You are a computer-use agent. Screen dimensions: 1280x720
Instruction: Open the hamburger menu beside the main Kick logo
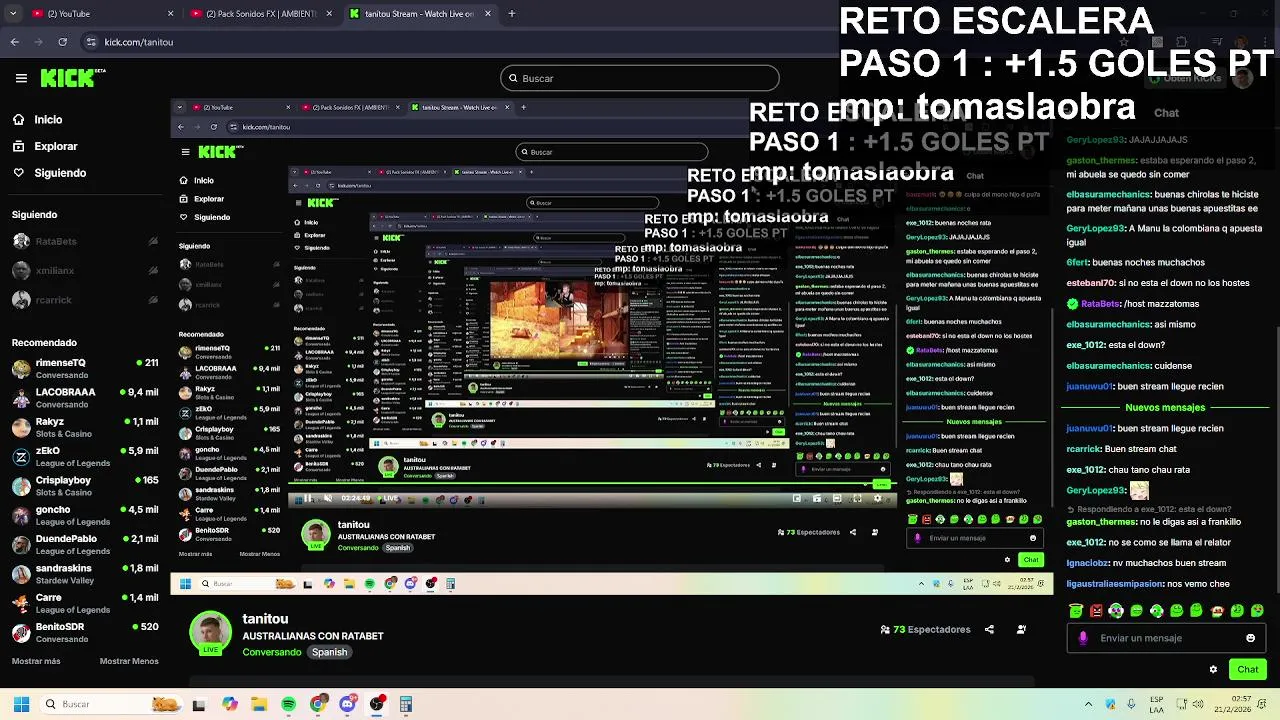coord(21,78)
